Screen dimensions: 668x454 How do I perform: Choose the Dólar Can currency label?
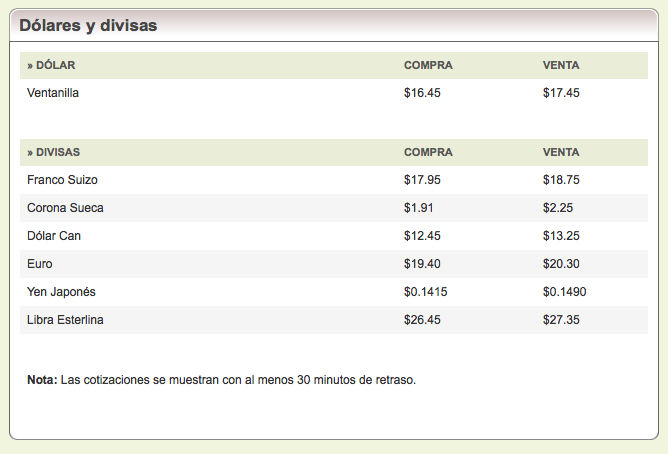tap(54, 236)
